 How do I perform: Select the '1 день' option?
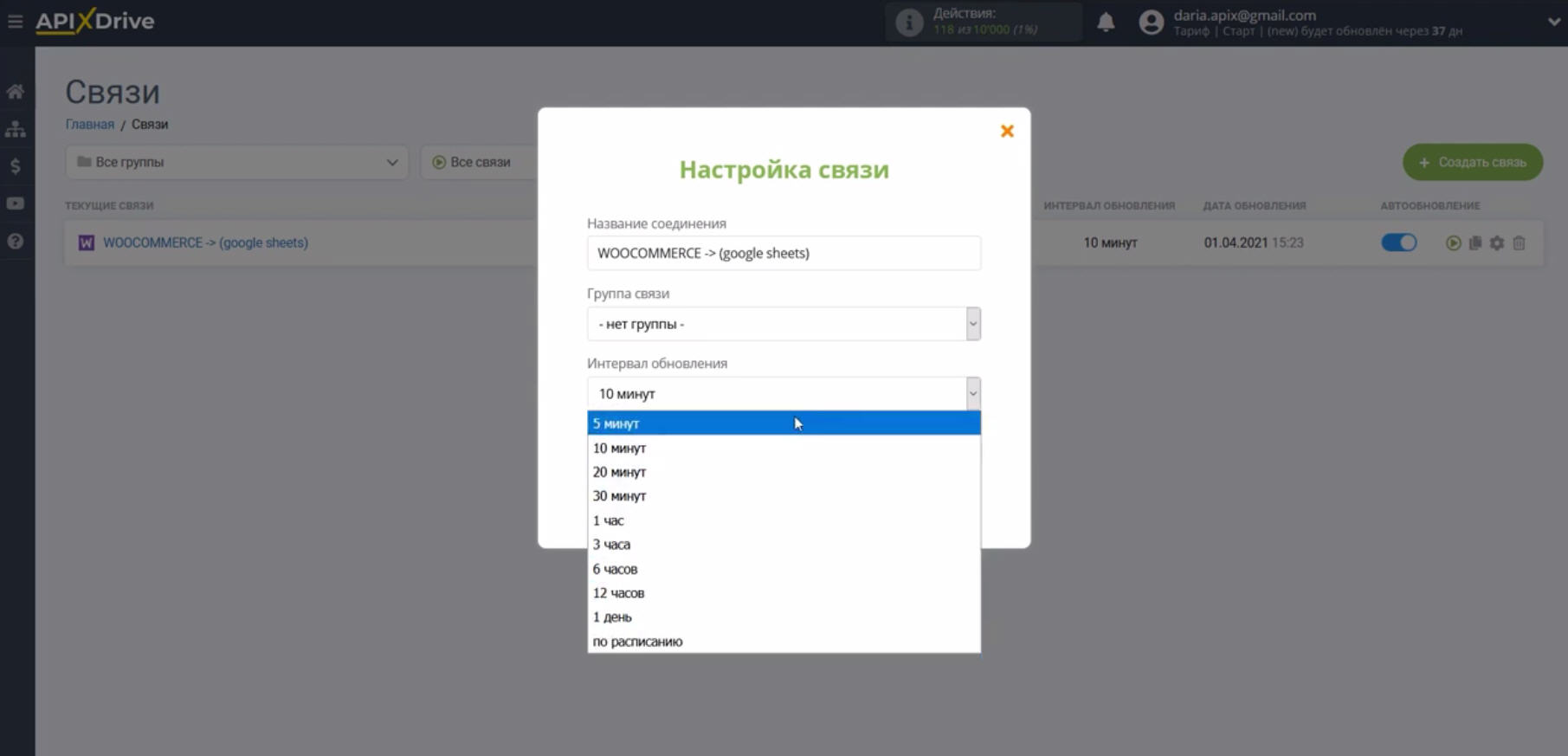point(784,617)
